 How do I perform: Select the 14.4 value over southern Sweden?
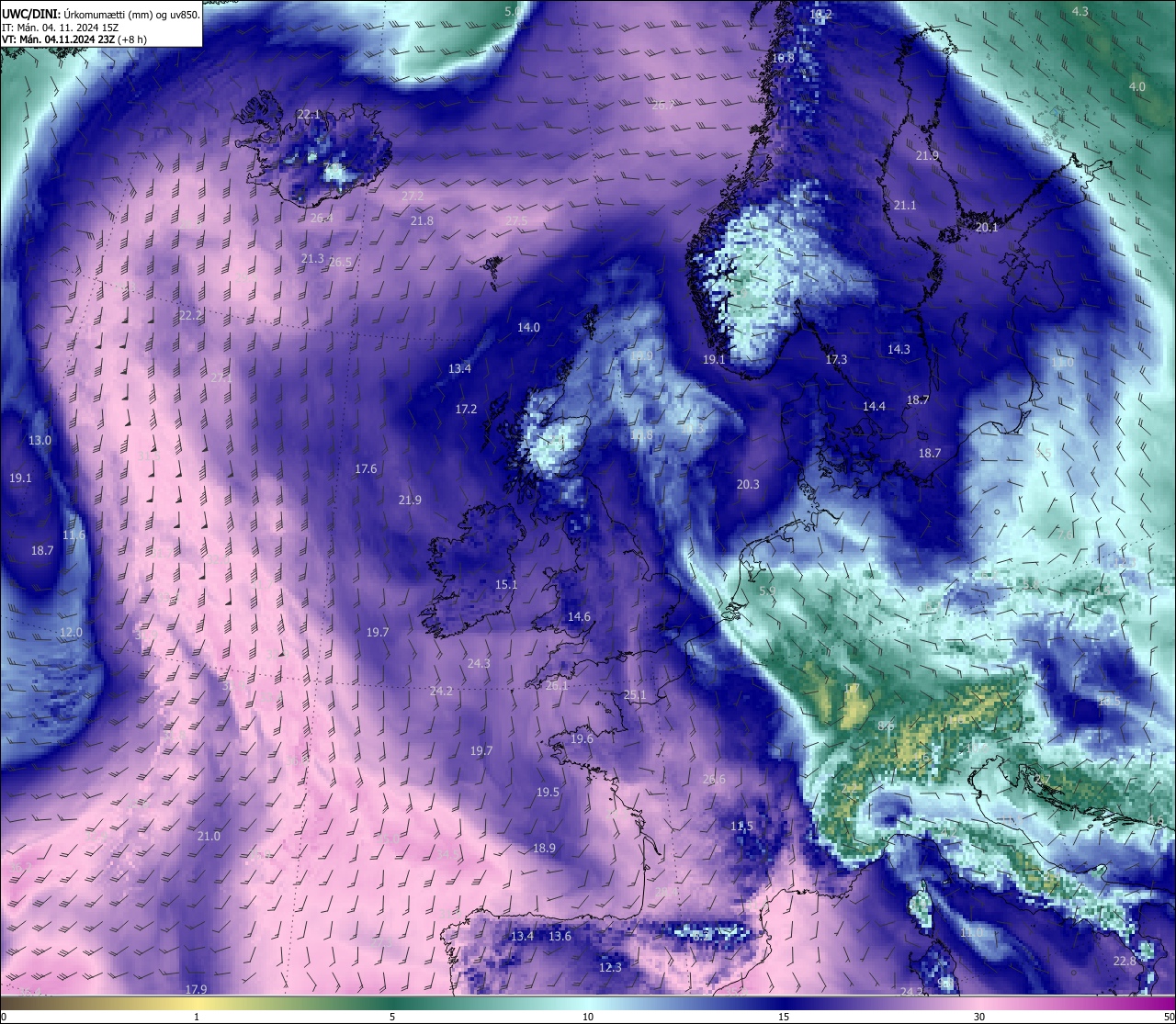[874, 407]
